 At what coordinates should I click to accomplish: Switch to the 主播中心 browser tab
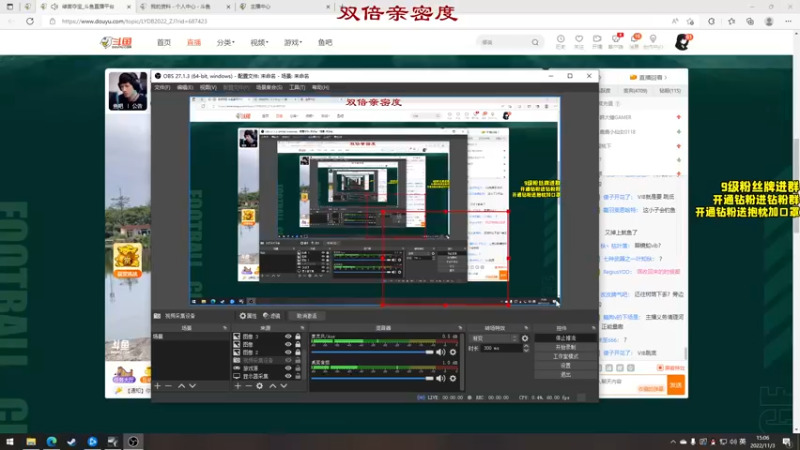[x=285, y=7]
